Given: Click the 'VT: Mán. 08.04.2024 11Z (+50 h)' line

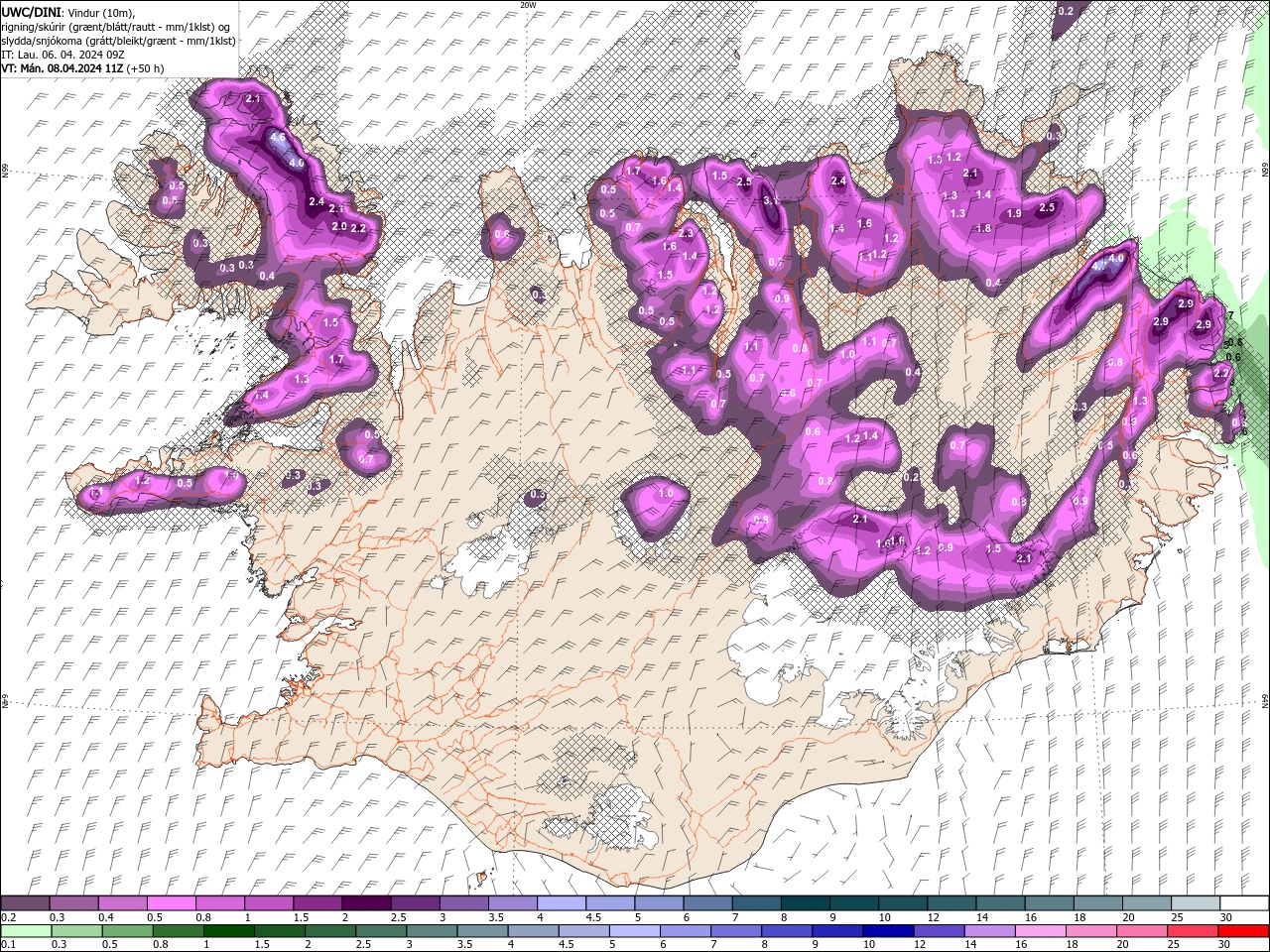Looking at the screenshot, I should pyautogui.click(x=83, y=68).
